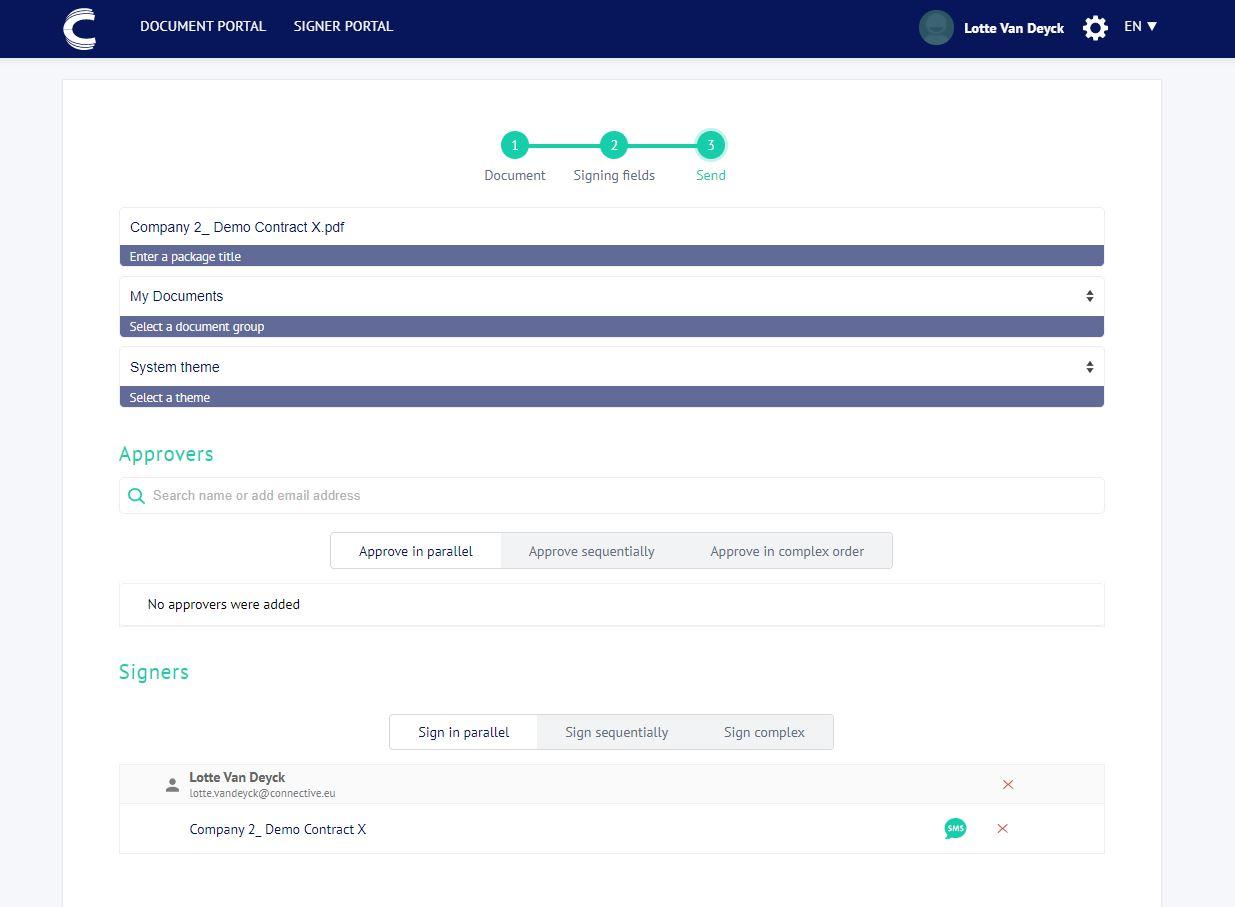Open the settings gear icon
The width and height of the screenshot is (1235, 907).
[1095, 28]
